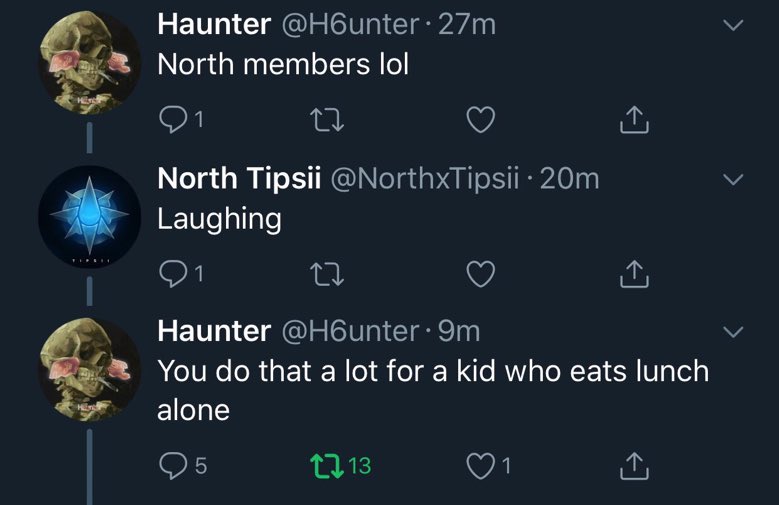Open options chevron on Haunter's 9m tweet

coord(733,332)
